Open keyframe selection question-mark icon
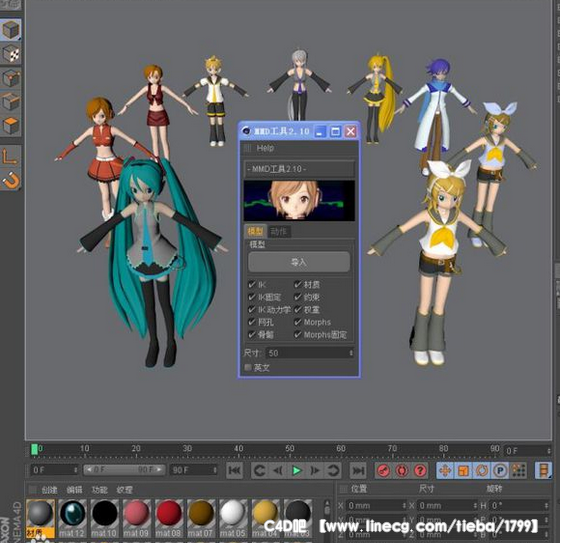Image resolution: width=564 pixels, height=543 pixels. tap(420, 470)
